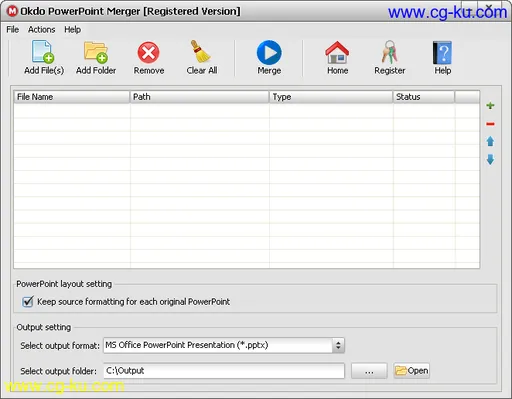Start merging with the Merge play icon
The image size is (512, 399).
269,52
